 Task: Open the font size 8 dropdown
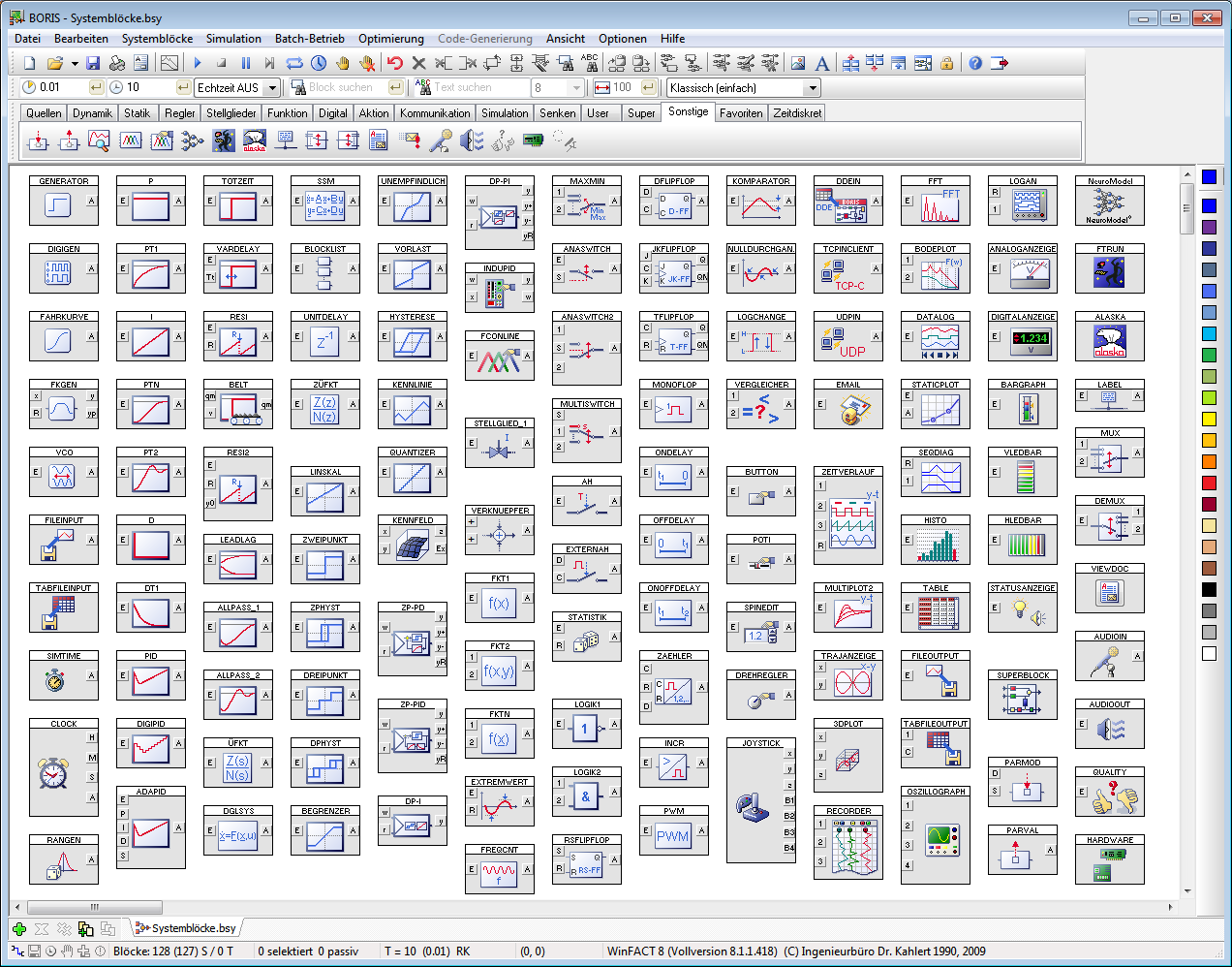coord(576,88)
